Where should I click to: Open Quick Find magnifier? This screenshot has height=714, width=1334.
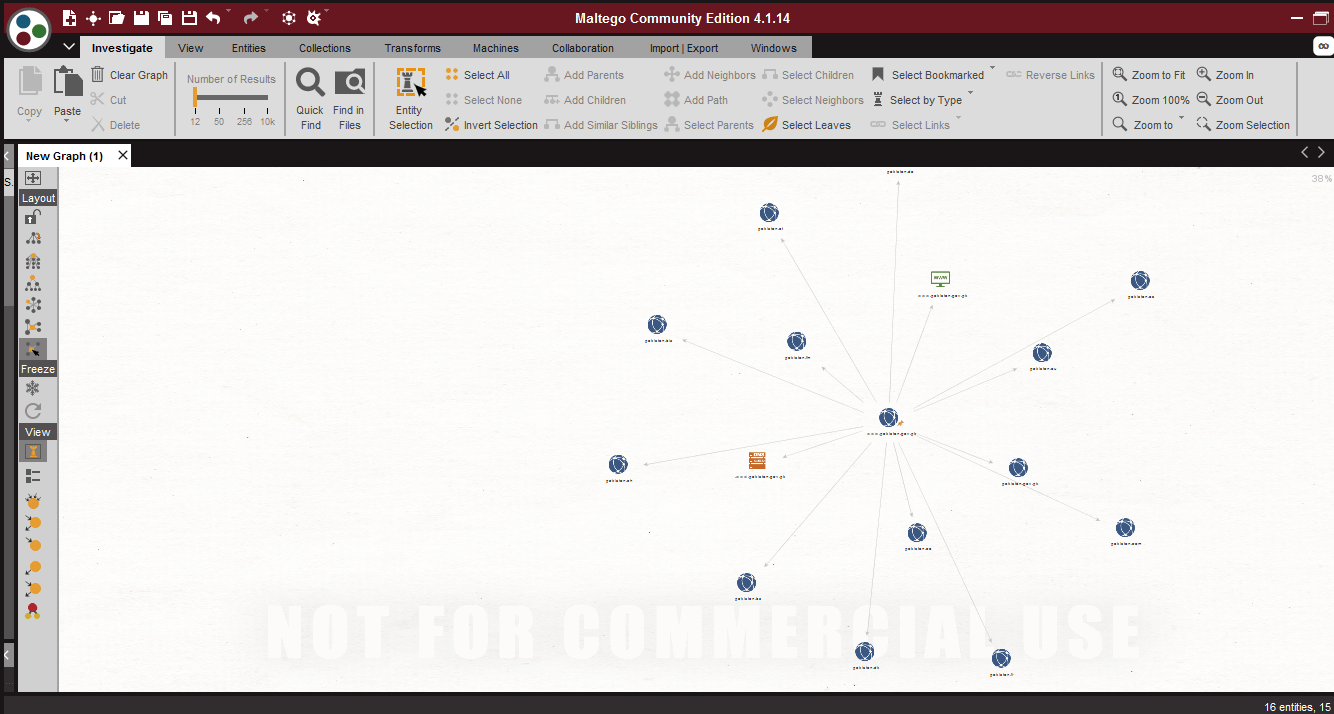tap(310, 83)
